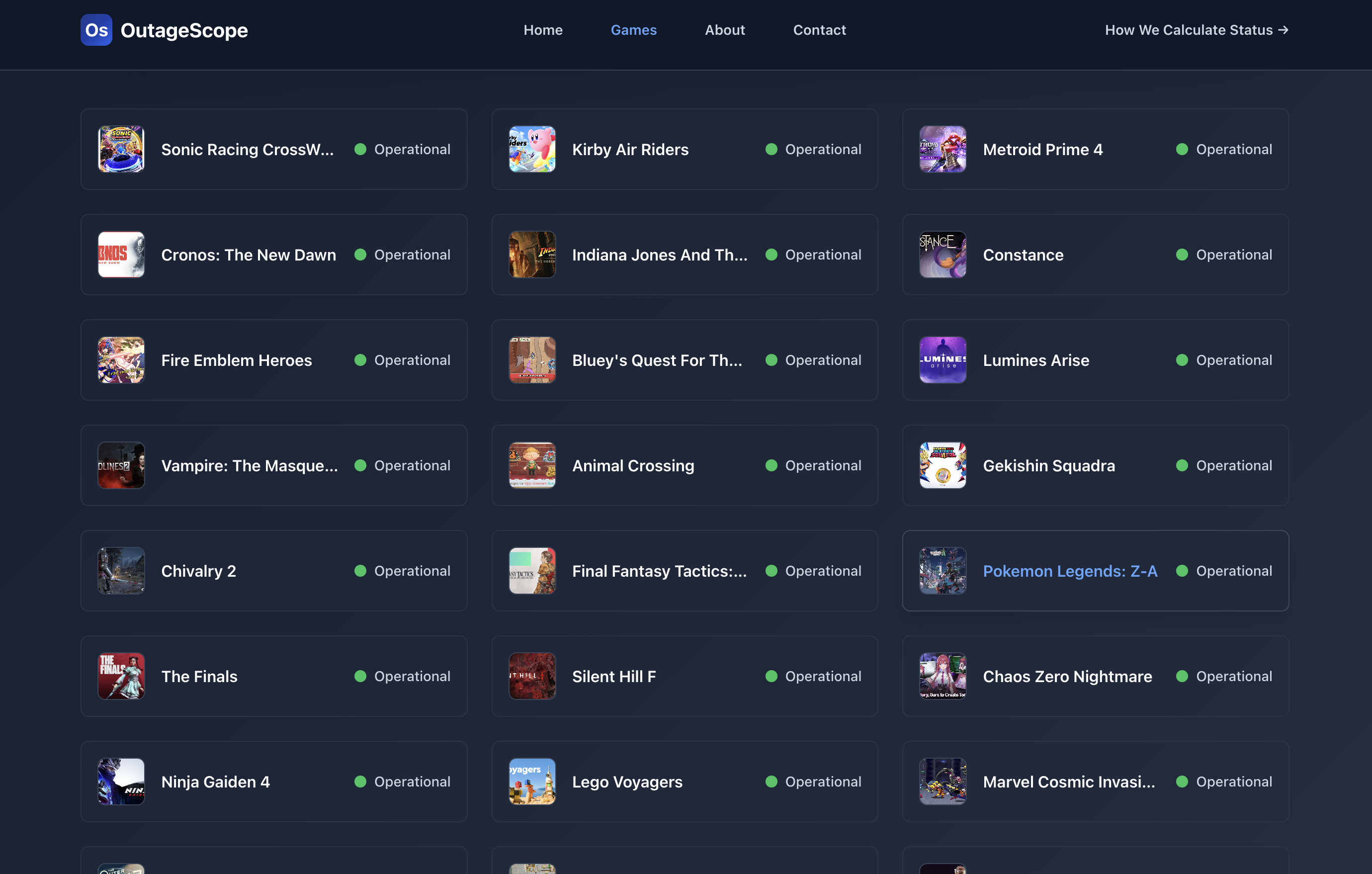Click the Sonic Racing CrossWorlds cover icon

tap(121, 149)
